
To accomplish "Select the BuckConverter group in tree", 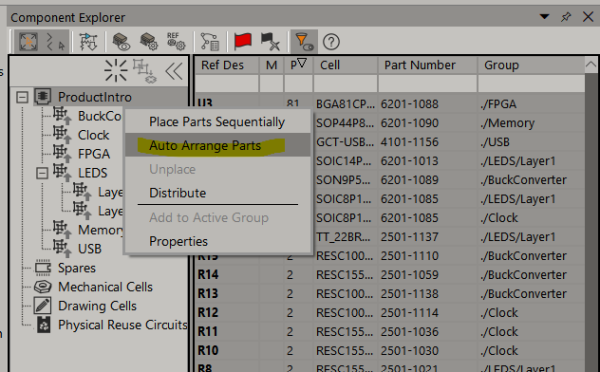I will pos(99,116).
